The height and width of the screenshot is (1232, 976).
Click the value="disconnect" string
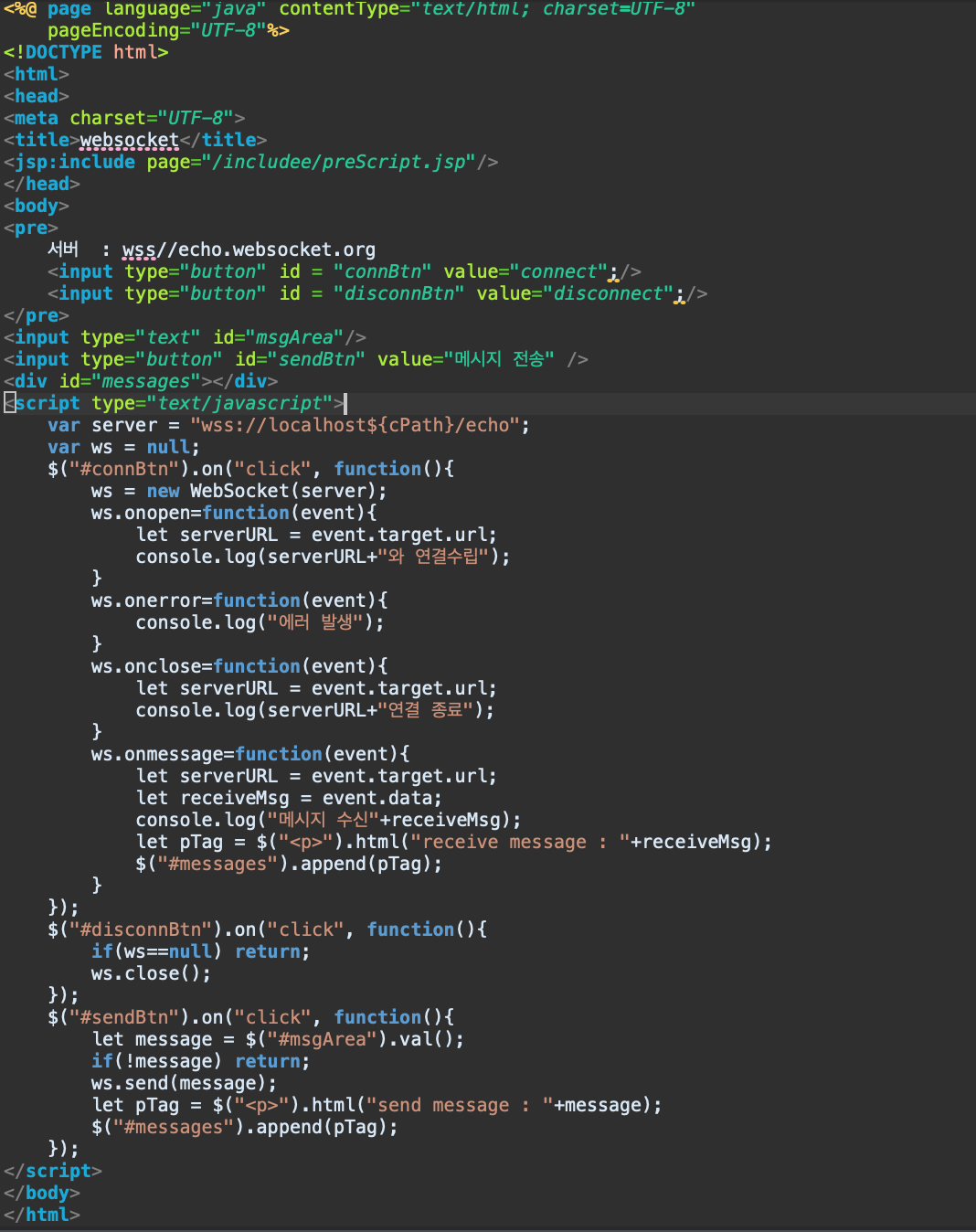pyautogui.click(x=575, y=293)
